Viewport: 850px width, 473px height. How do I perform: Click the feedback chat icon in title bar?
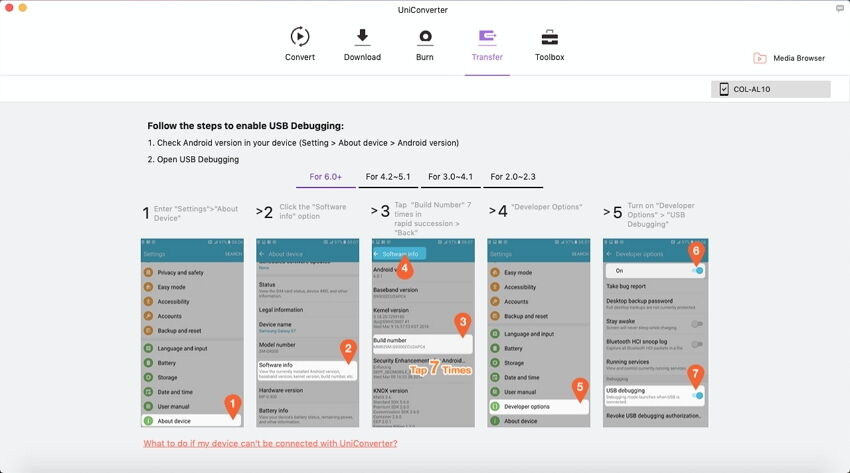tap(840, 9)
